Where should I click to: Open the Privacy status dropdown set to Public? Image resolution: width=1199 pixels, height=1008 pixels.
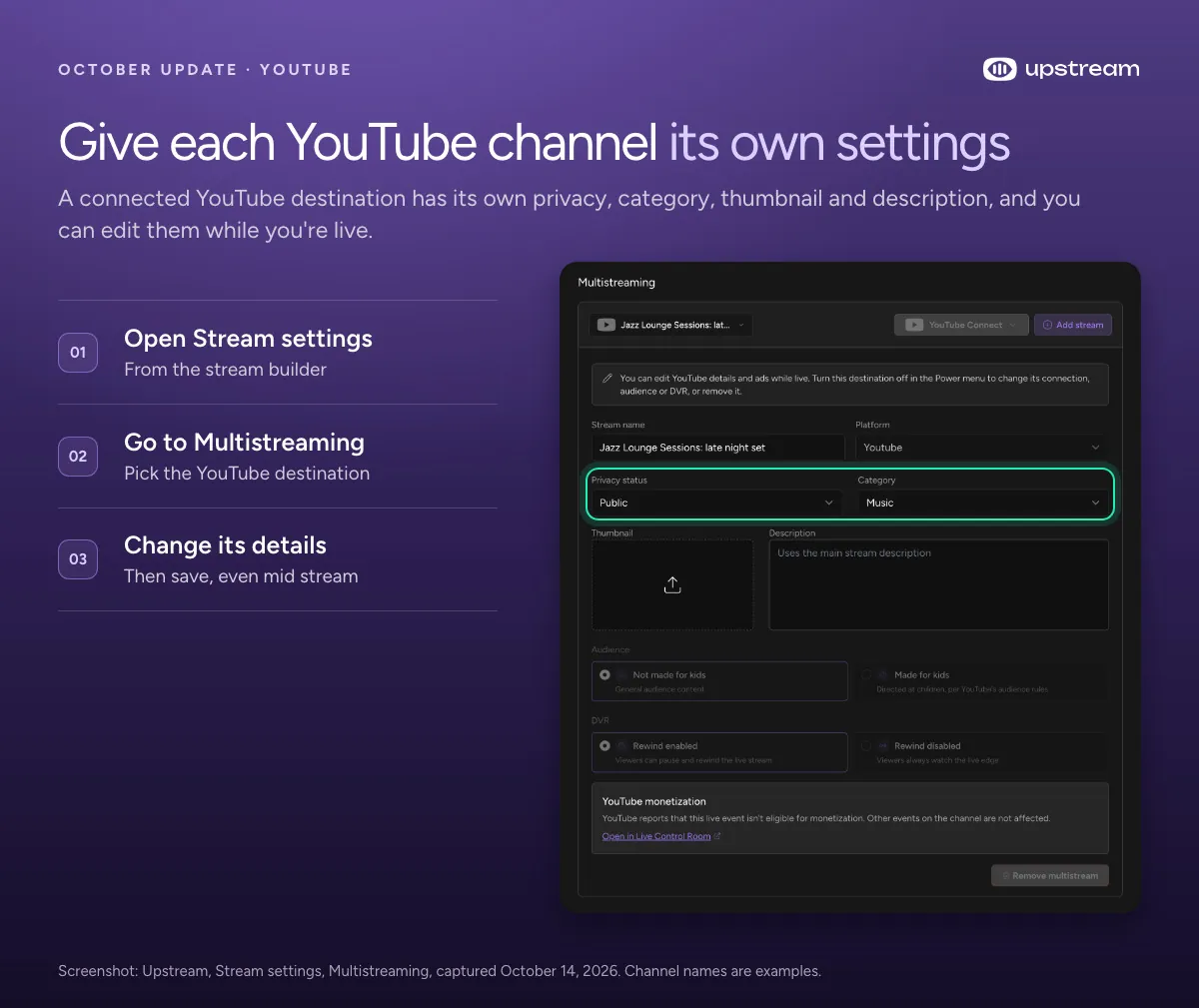coord(716,503)
